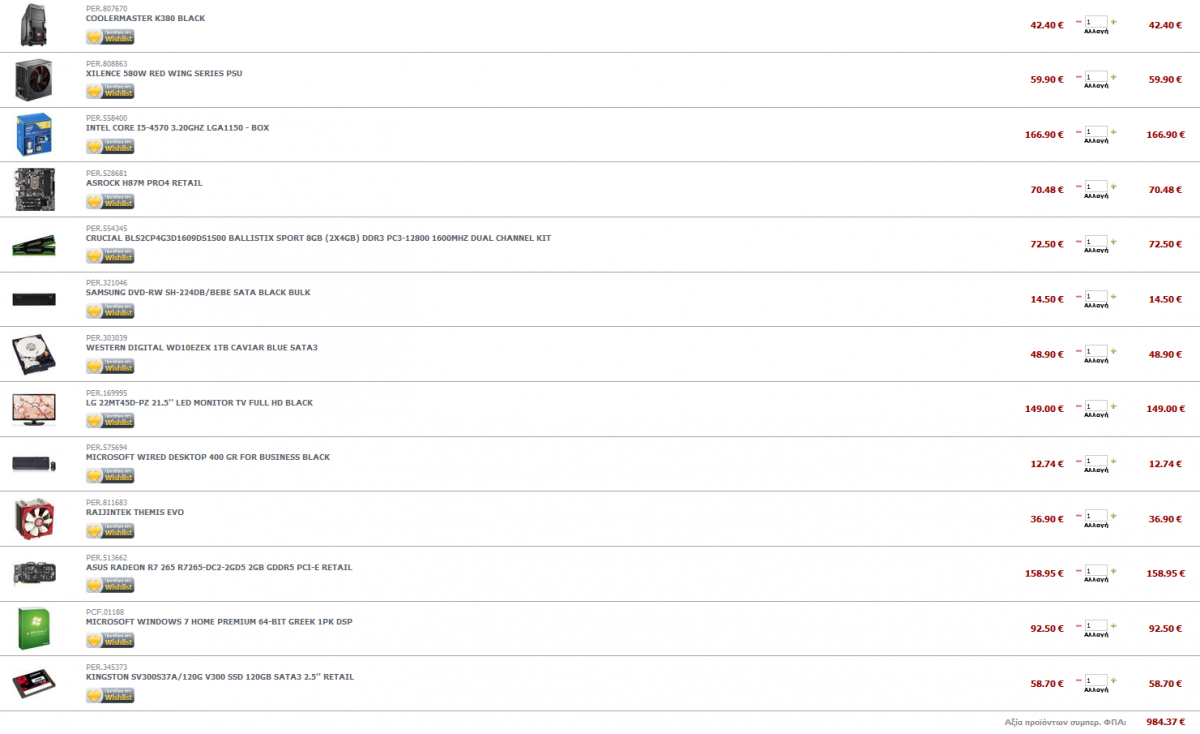Decrease quantity of Kingston V300 SSD
The width and height of the screenshot is (1200, 734).
(1079, 681)
